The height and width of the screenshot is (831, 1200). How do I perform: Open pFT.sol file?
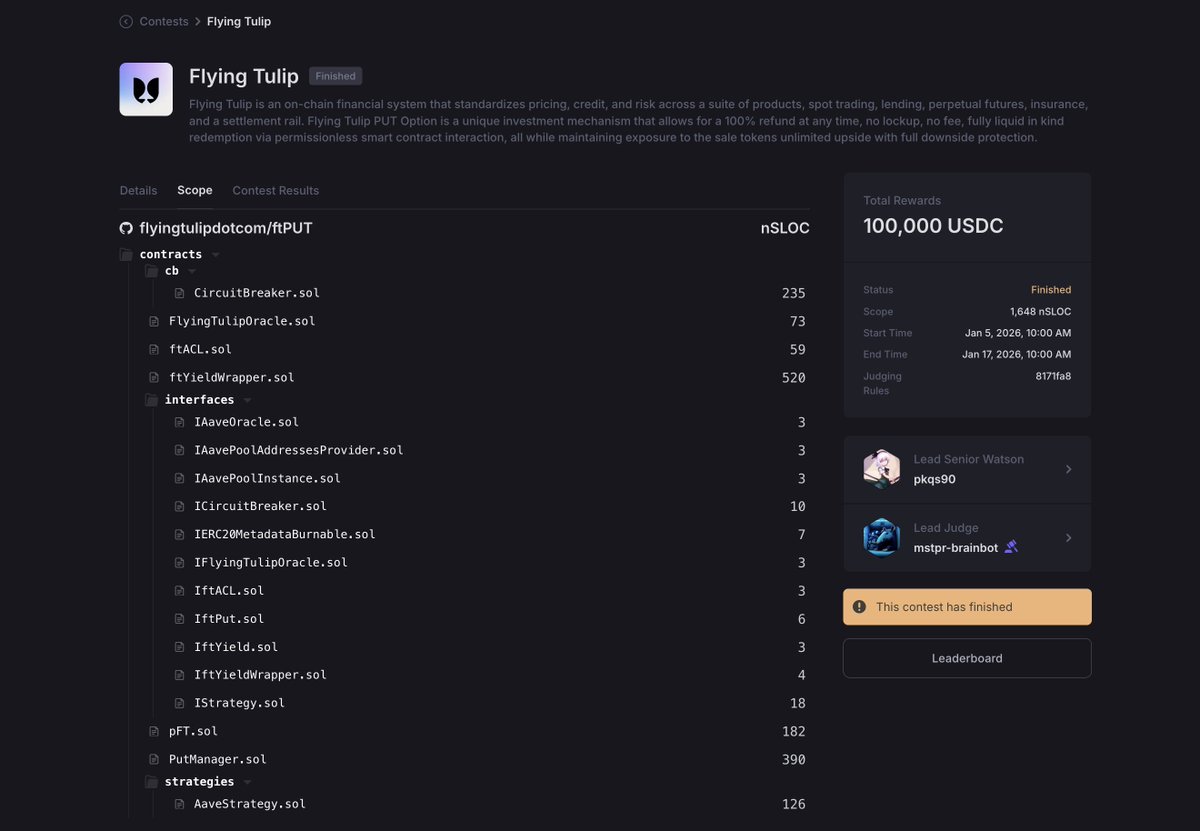(x=193, y=731)
